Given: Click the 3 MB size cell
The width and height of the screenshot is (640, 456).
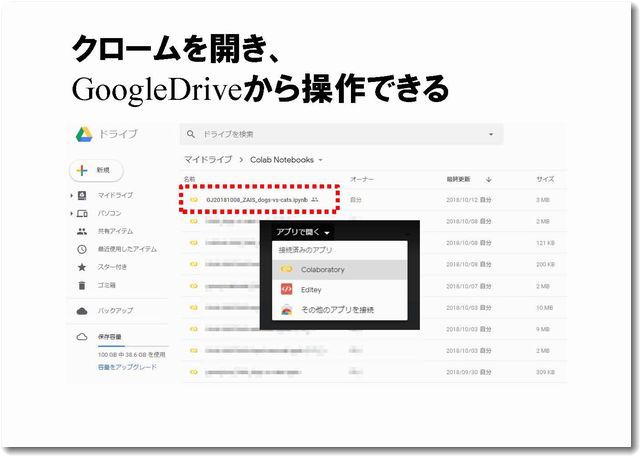Looking at the screenshot, I should pos(543,200).
